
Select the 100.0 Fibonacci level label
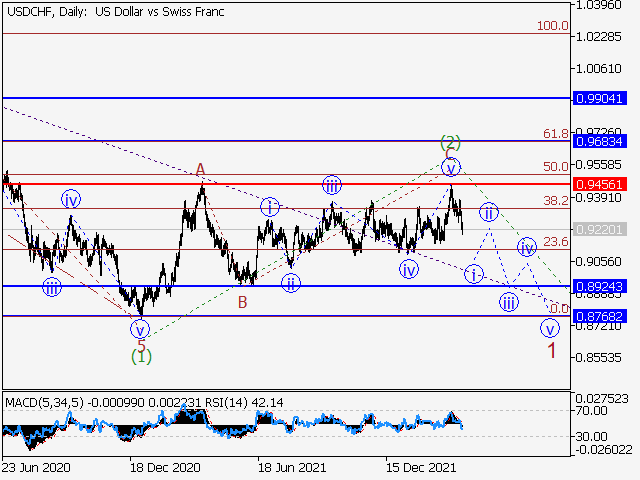tap(553, 26)
